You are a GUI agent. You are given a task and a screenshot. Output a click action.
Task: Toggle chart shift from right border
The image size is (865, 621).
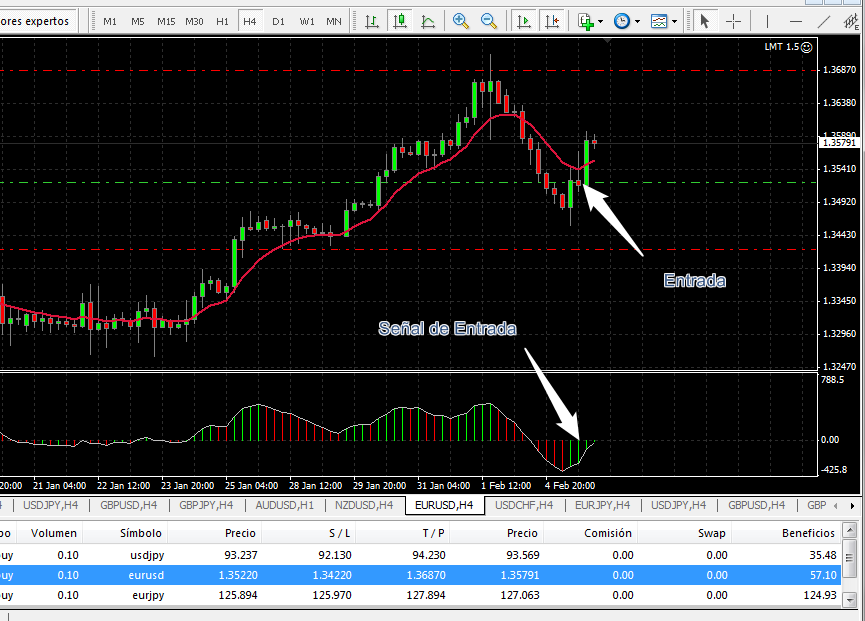[x=552, y=22]
